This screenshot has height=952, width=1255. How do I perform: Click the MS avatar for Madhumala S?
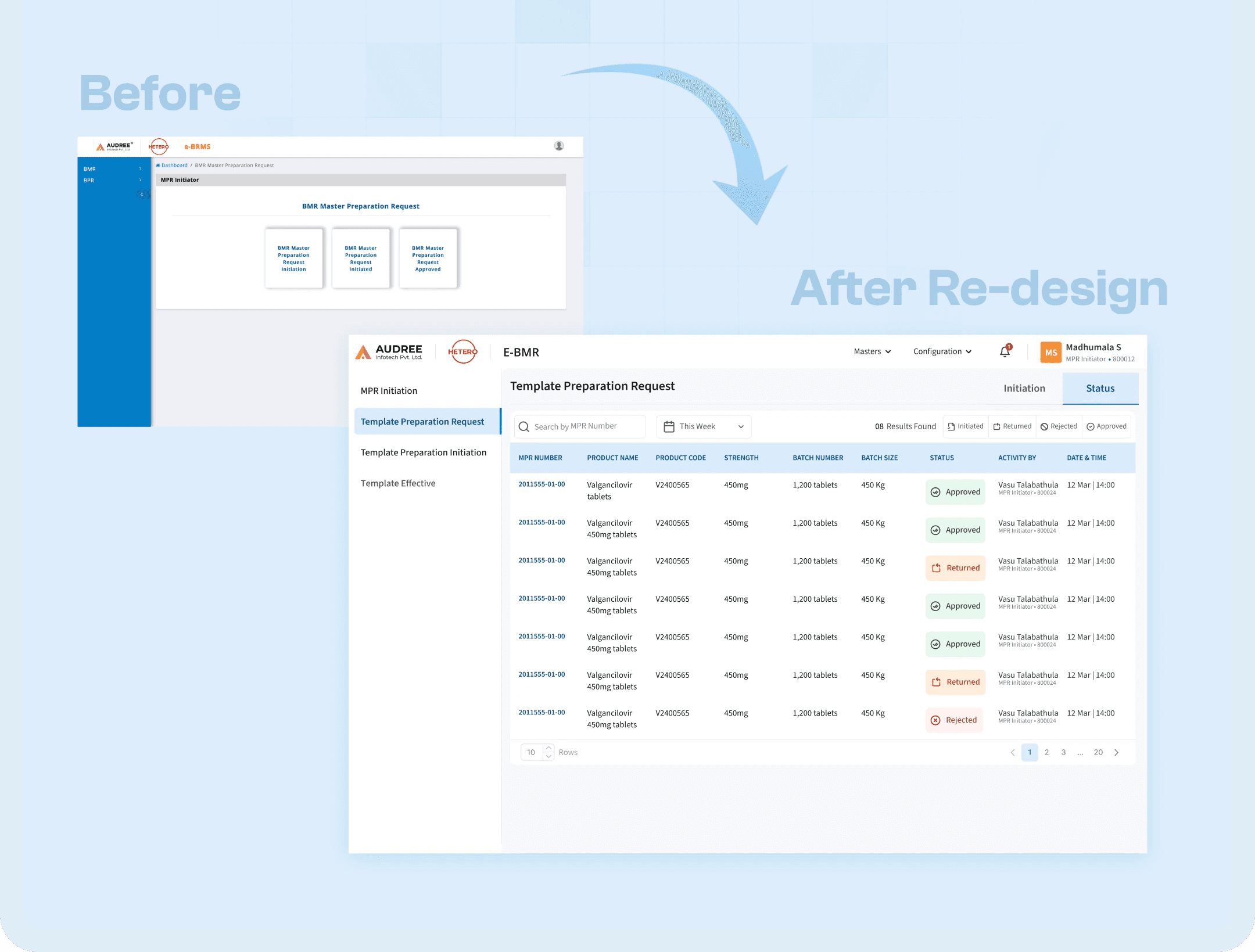(x=1051, y=352)
